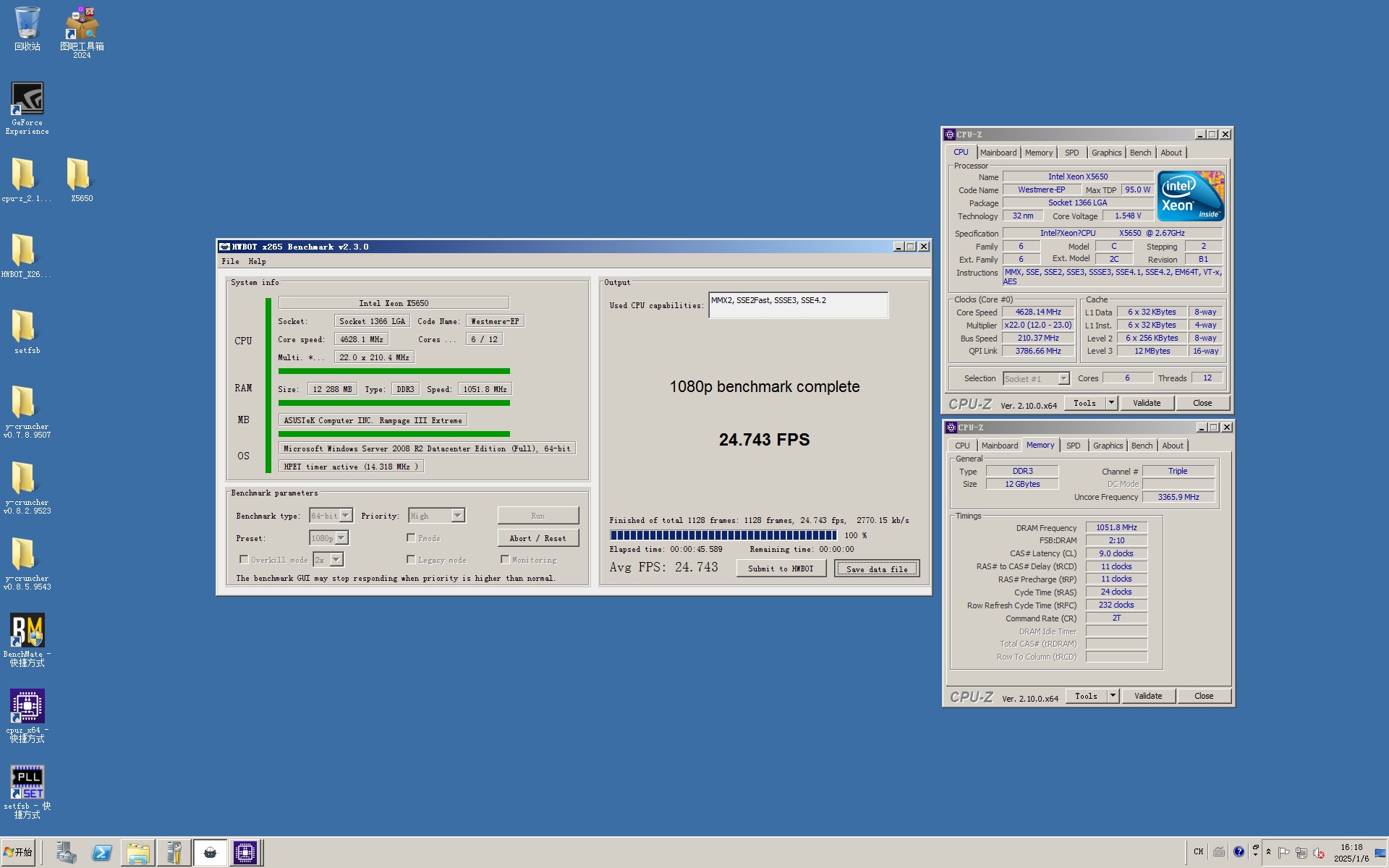Switch to the HWBOT x265 taskbar button
The width and height of the screenshot is (1389, 868).
[x=210, y=853]
